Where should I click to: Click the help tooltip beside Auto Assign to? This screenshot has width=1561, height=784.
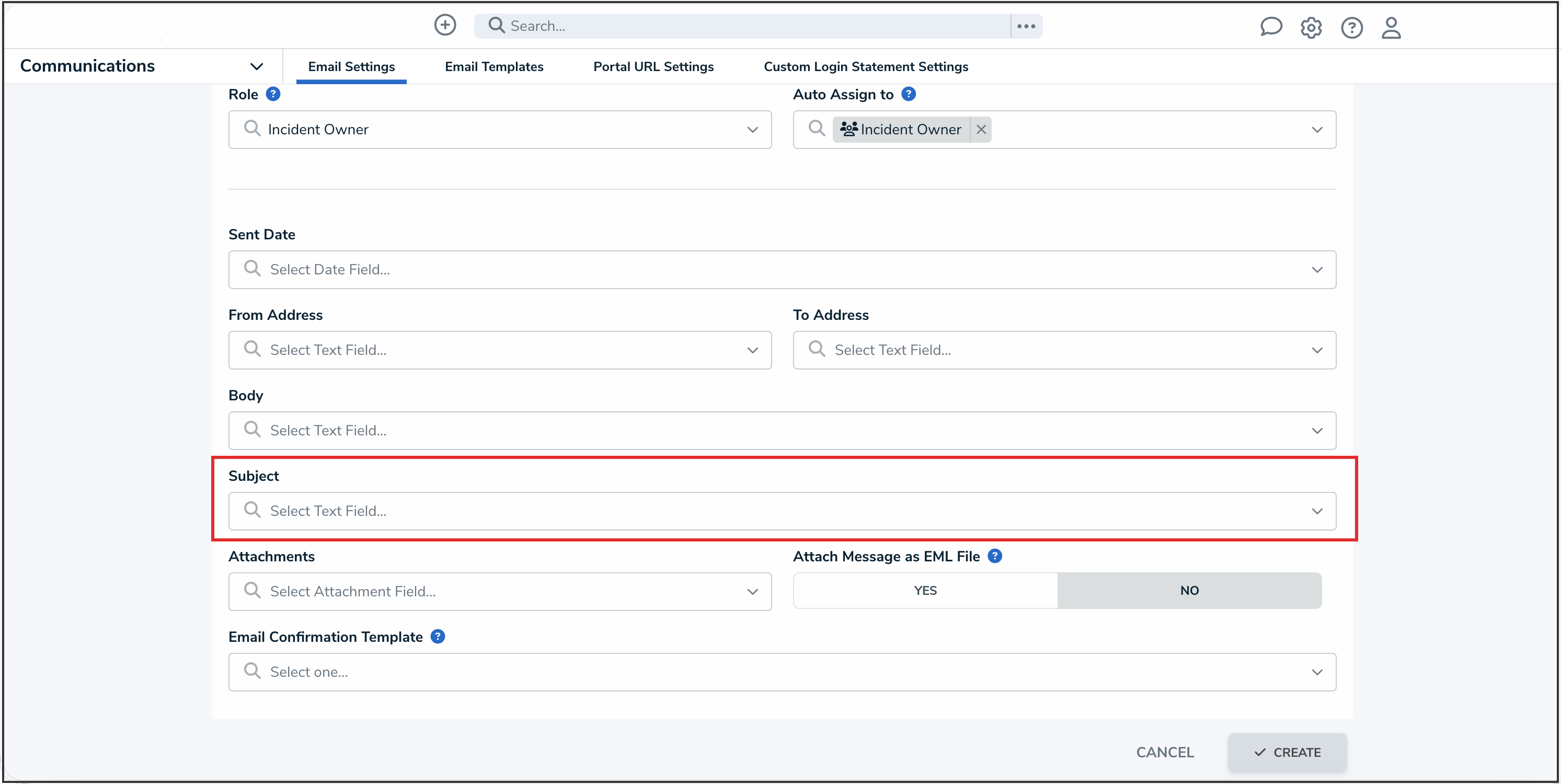click(909, 94)
